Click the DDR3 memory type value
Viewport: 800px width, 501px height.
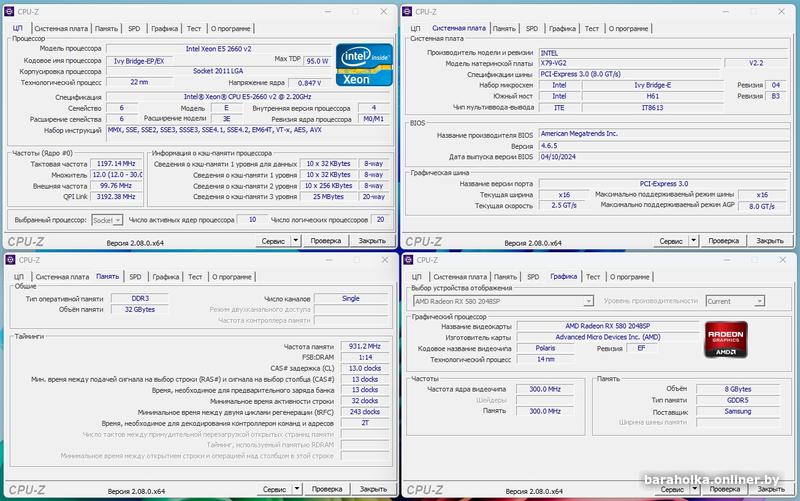(x=140, y=298)
